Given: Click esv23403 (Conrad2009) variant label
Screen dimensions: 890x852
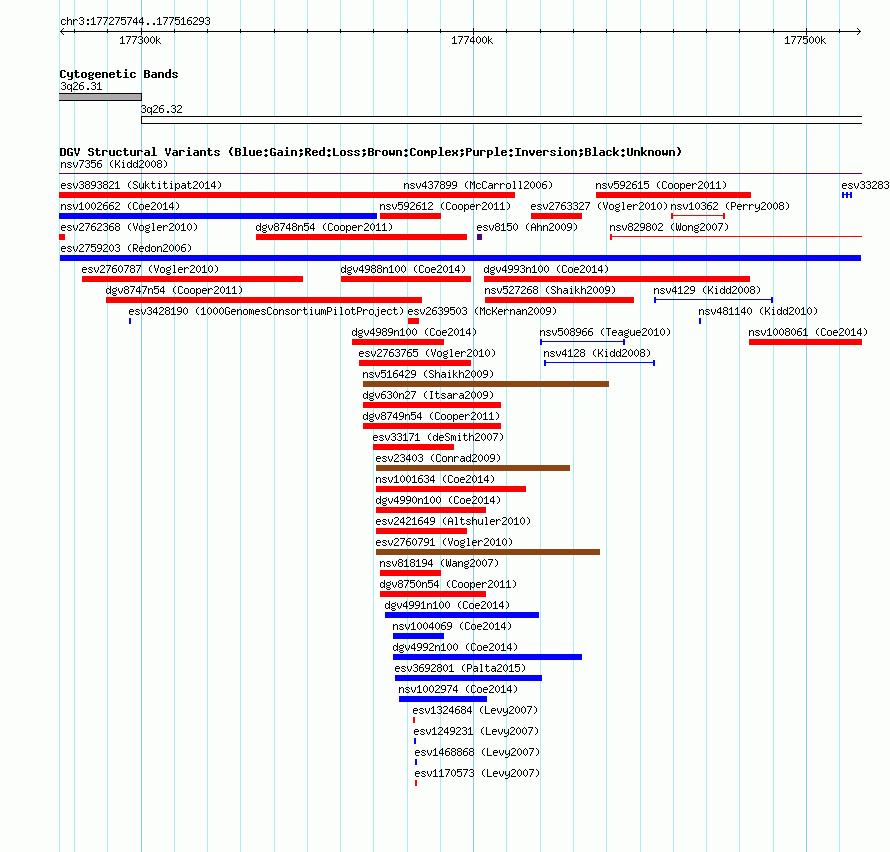Looking at the screenshot, I should pyautogui.click(x=438, y=458).
